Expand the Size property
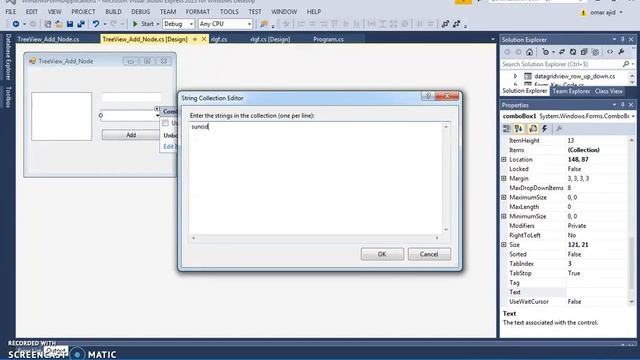 (x=504, y=244)
